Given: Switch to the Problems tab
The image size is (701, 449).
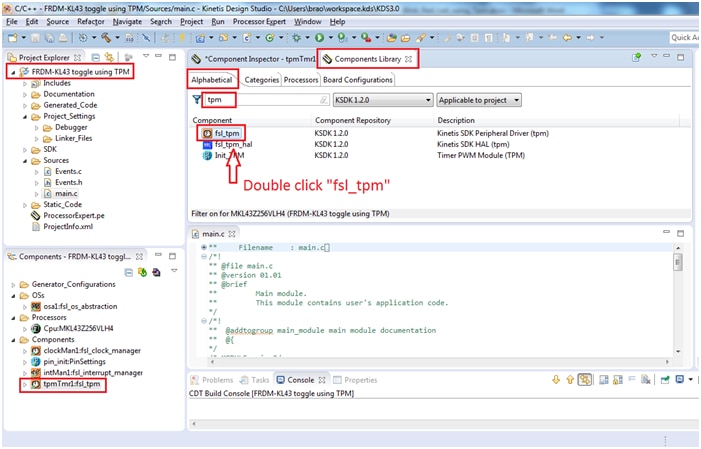Looking at the screenshot, I should coord(212,380).
